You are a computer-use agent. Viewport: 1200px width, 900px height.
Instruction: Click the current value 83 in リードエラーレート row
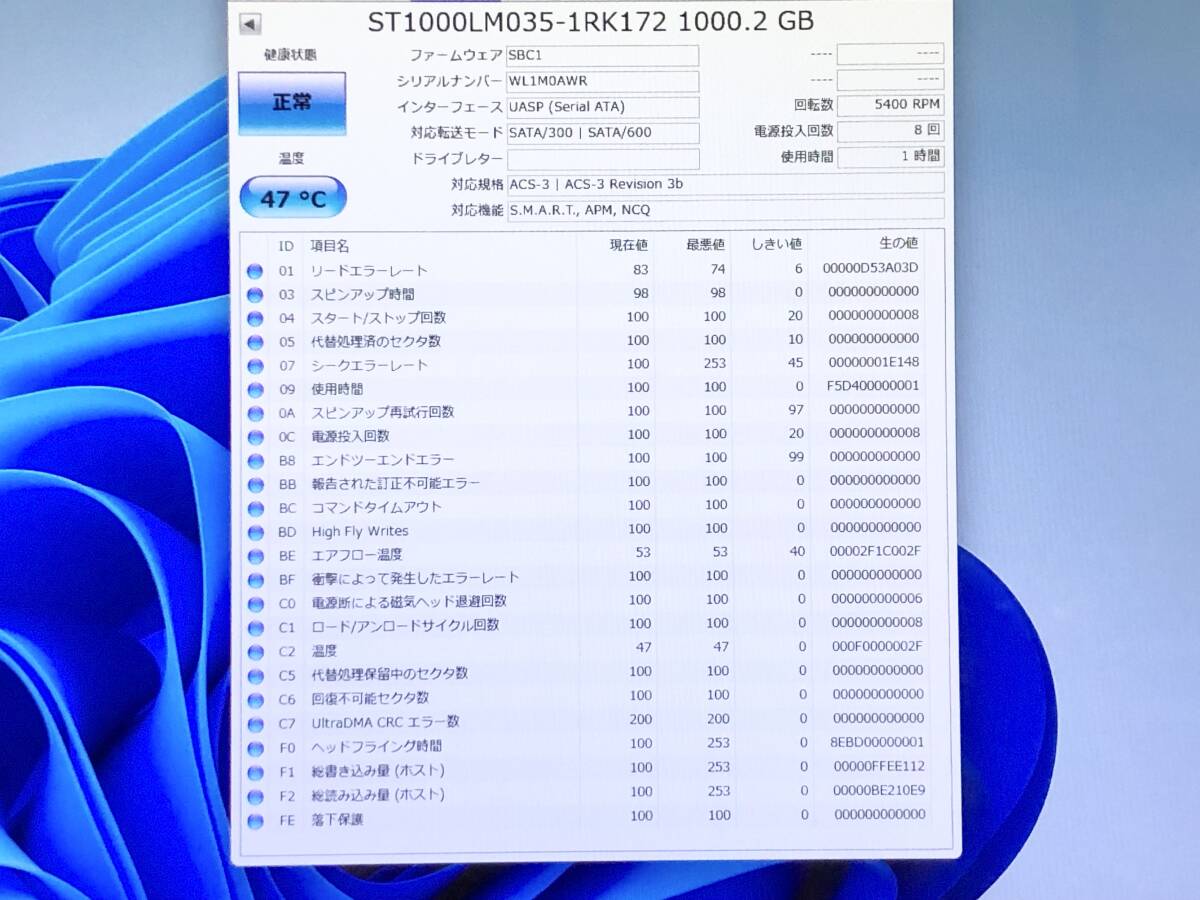[640, 270]
